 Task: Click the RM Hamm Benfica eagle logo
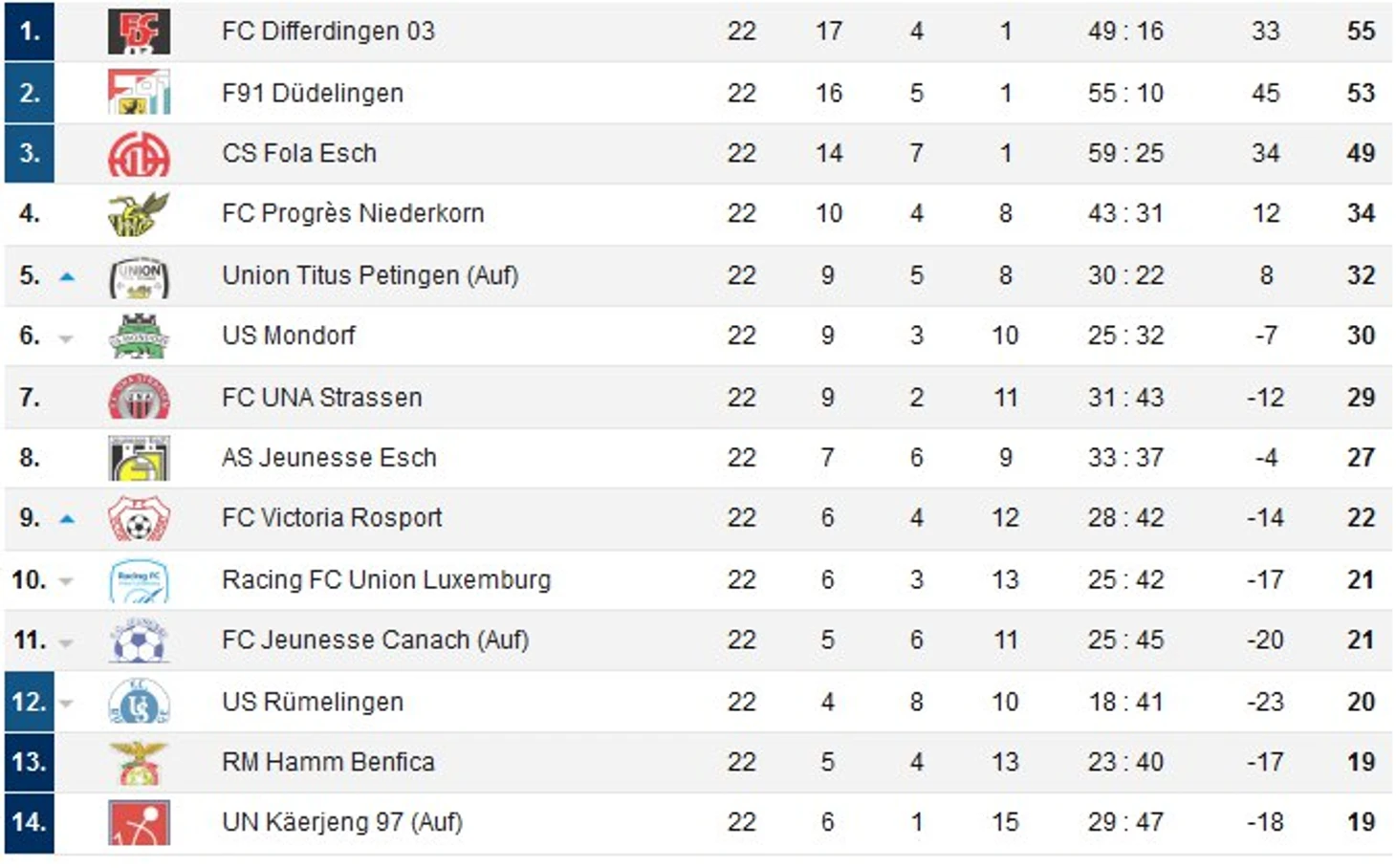click(x=139, y=763)
